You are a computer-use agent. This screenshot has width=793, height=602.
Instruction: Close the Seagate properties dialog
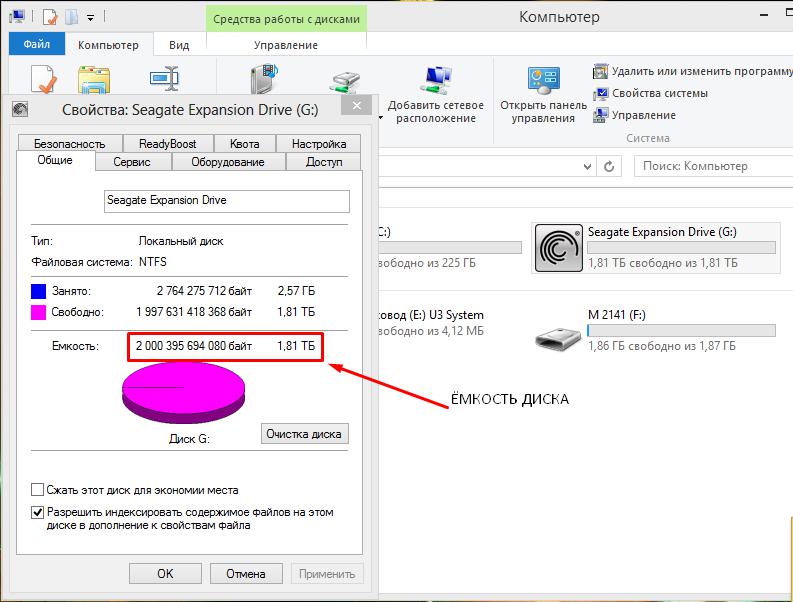click(357, 105)
